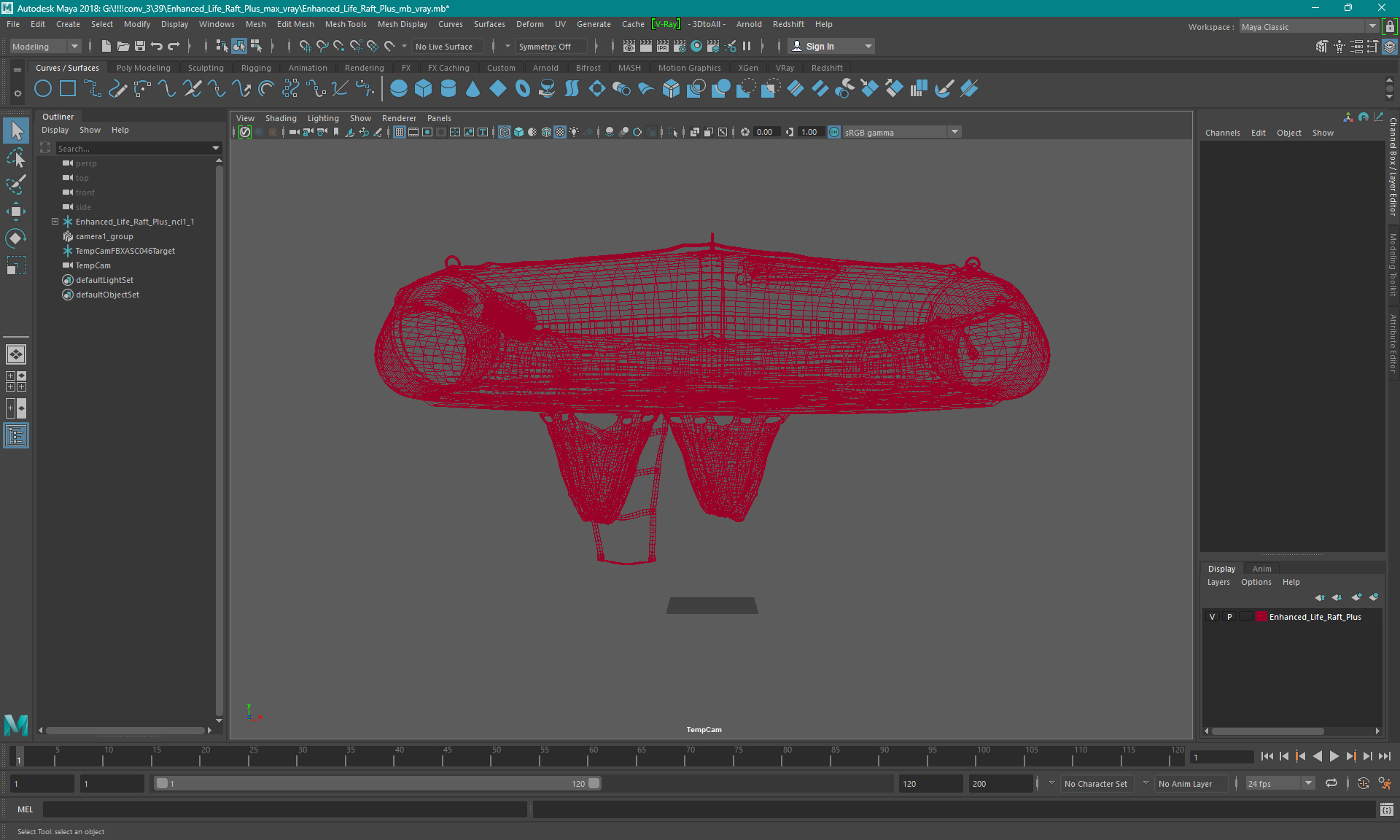Click the Arnold menu item
The height and width of the screenshot is (840, 1400).
751,23
